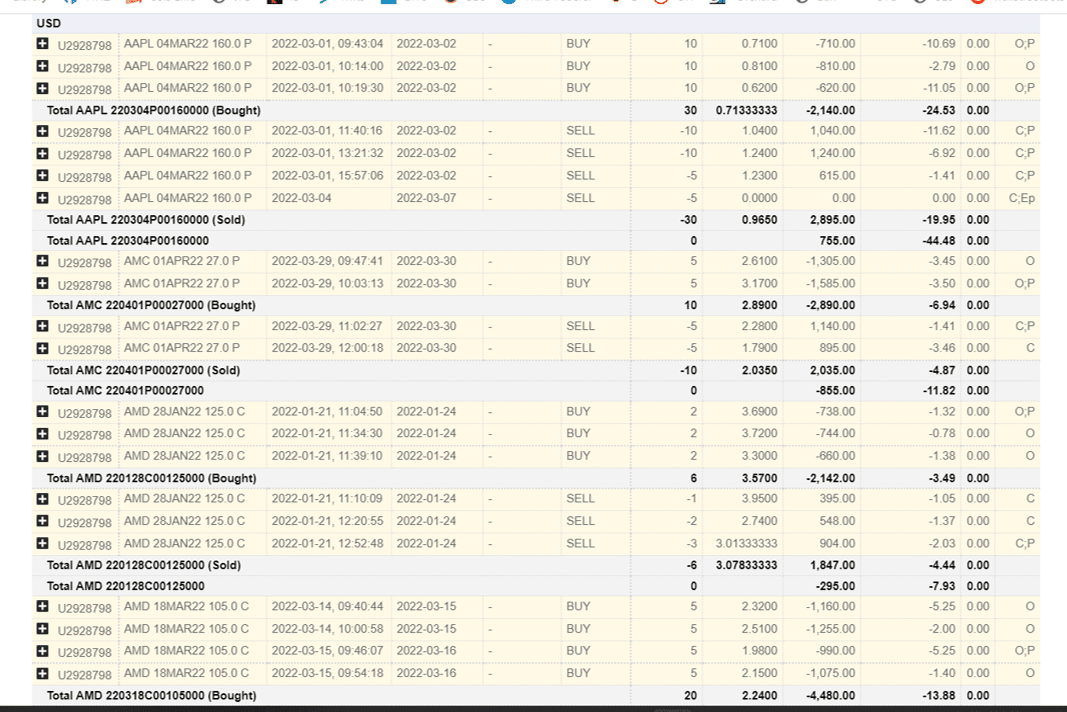Image resolution: width=1067 pixels, height=712 pixels.
Task: Select the 'Total AAPL 220304P00160000 (Sold)' row label
Action: click(146, 220)
